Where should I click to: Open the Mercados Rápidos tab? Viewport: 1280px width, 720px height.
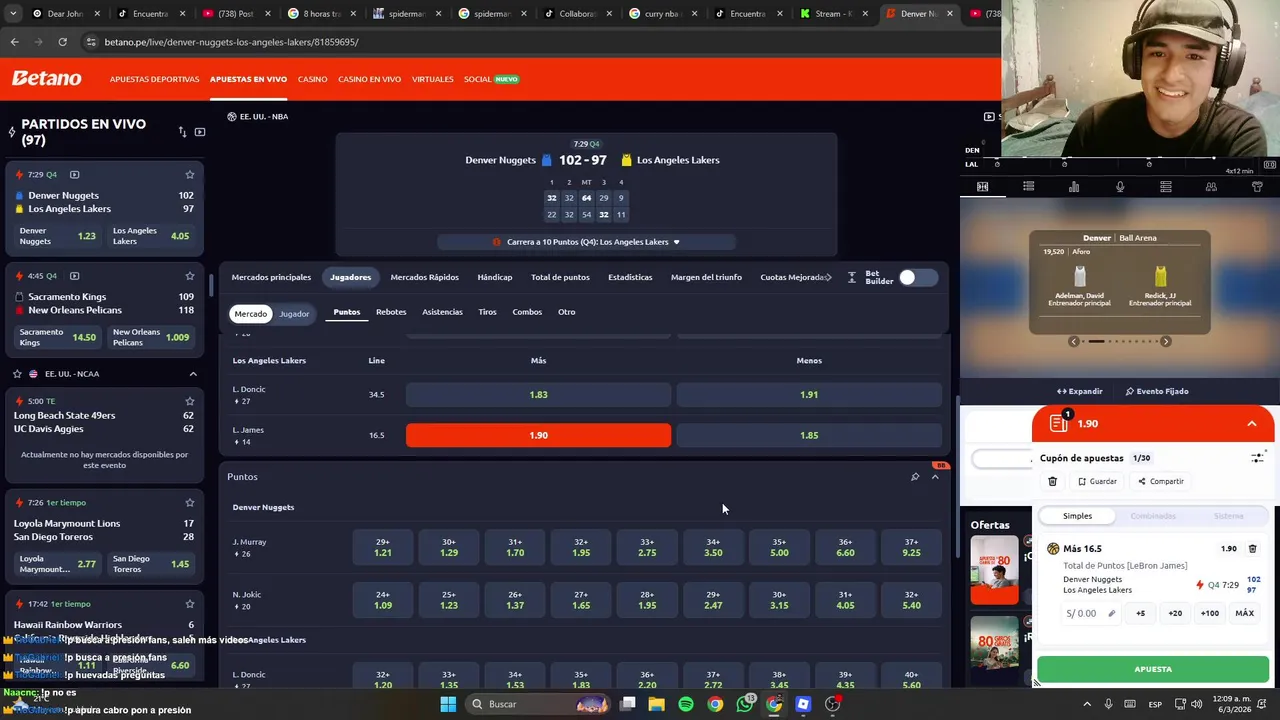(x=424, y=277)
